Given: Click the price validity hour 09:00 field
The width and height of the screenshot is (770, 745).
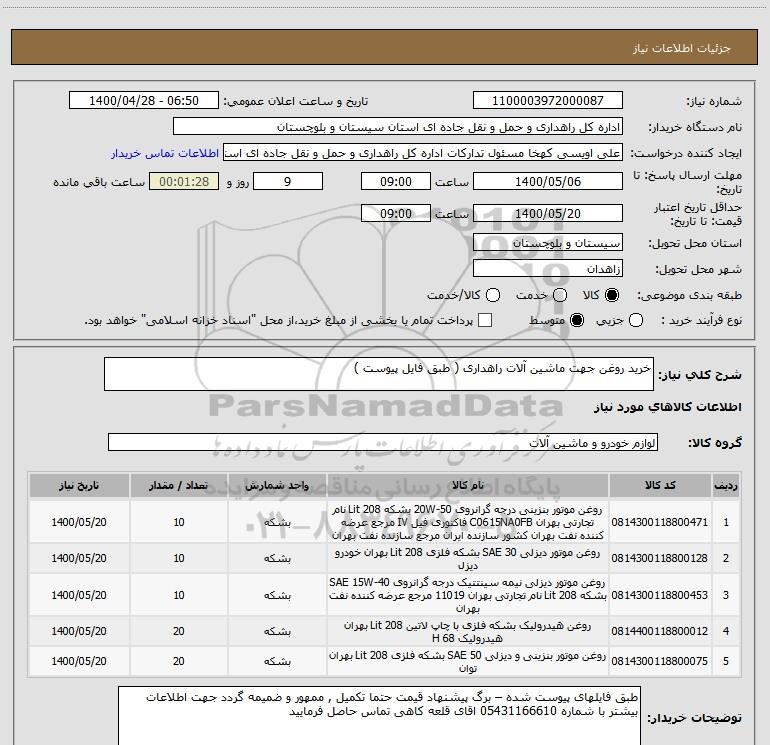Looking at the screenshot, I should (396, 213).
